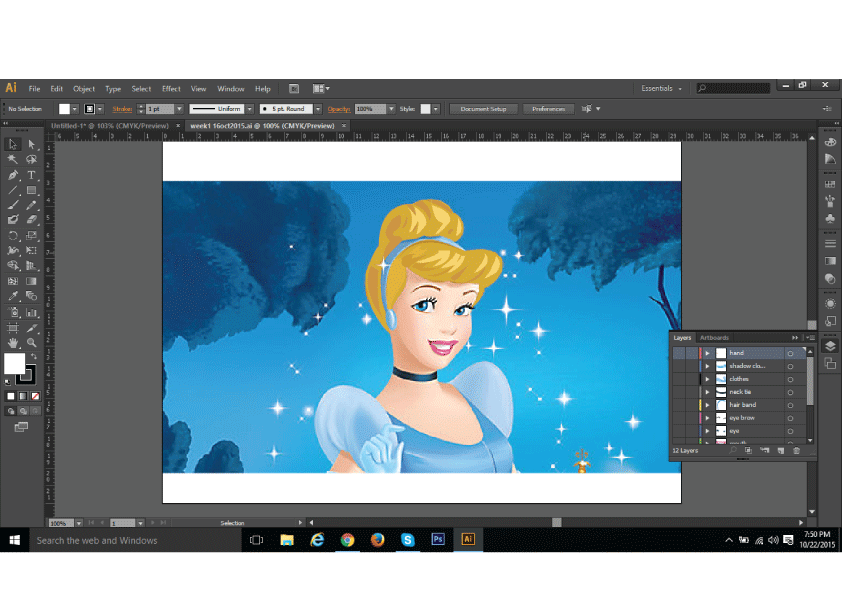Switch to Untitled-1 document tab
This screenshot has width=842, height=595.
(110, 126)
